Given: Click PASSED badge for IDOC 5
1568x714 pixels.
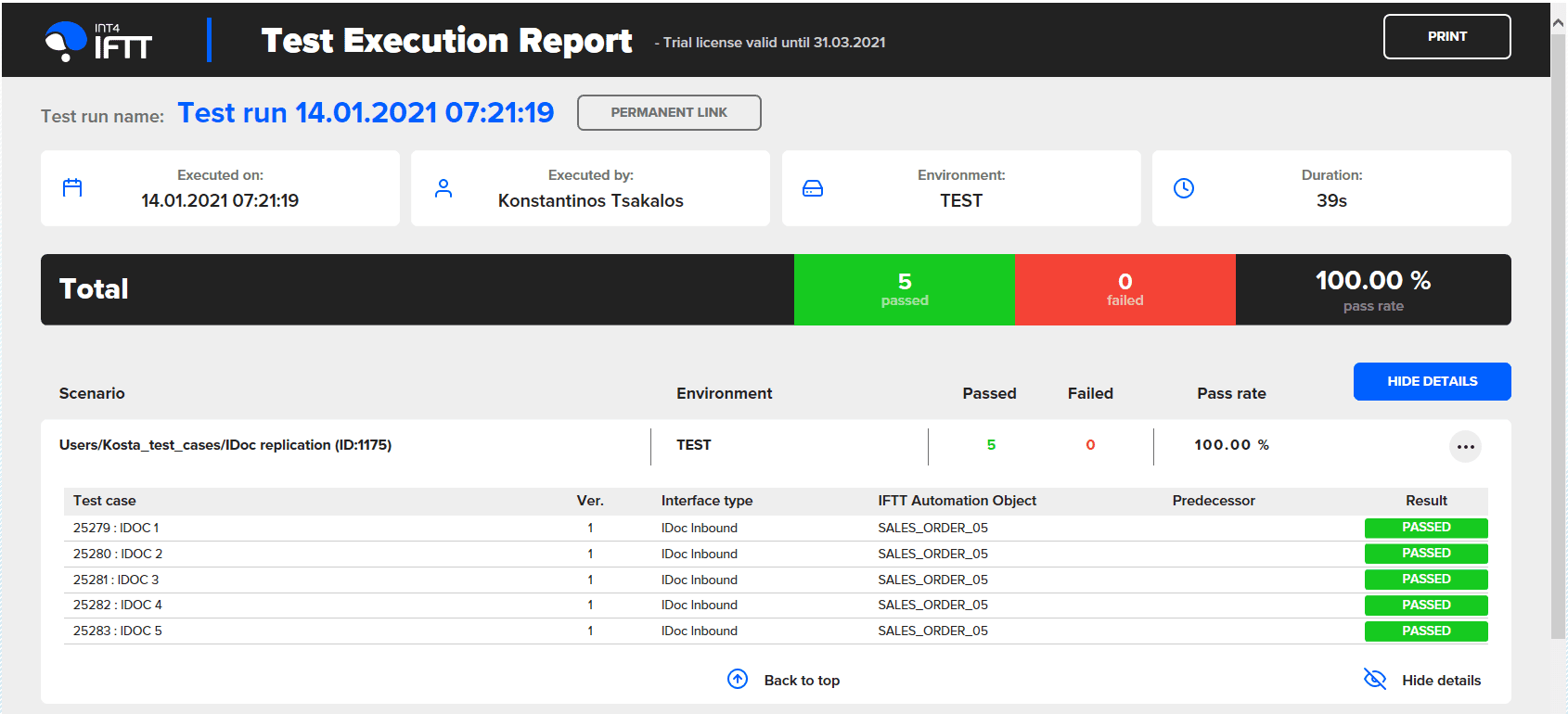Looking at the screenshot, I should (x=1426, y=631).
